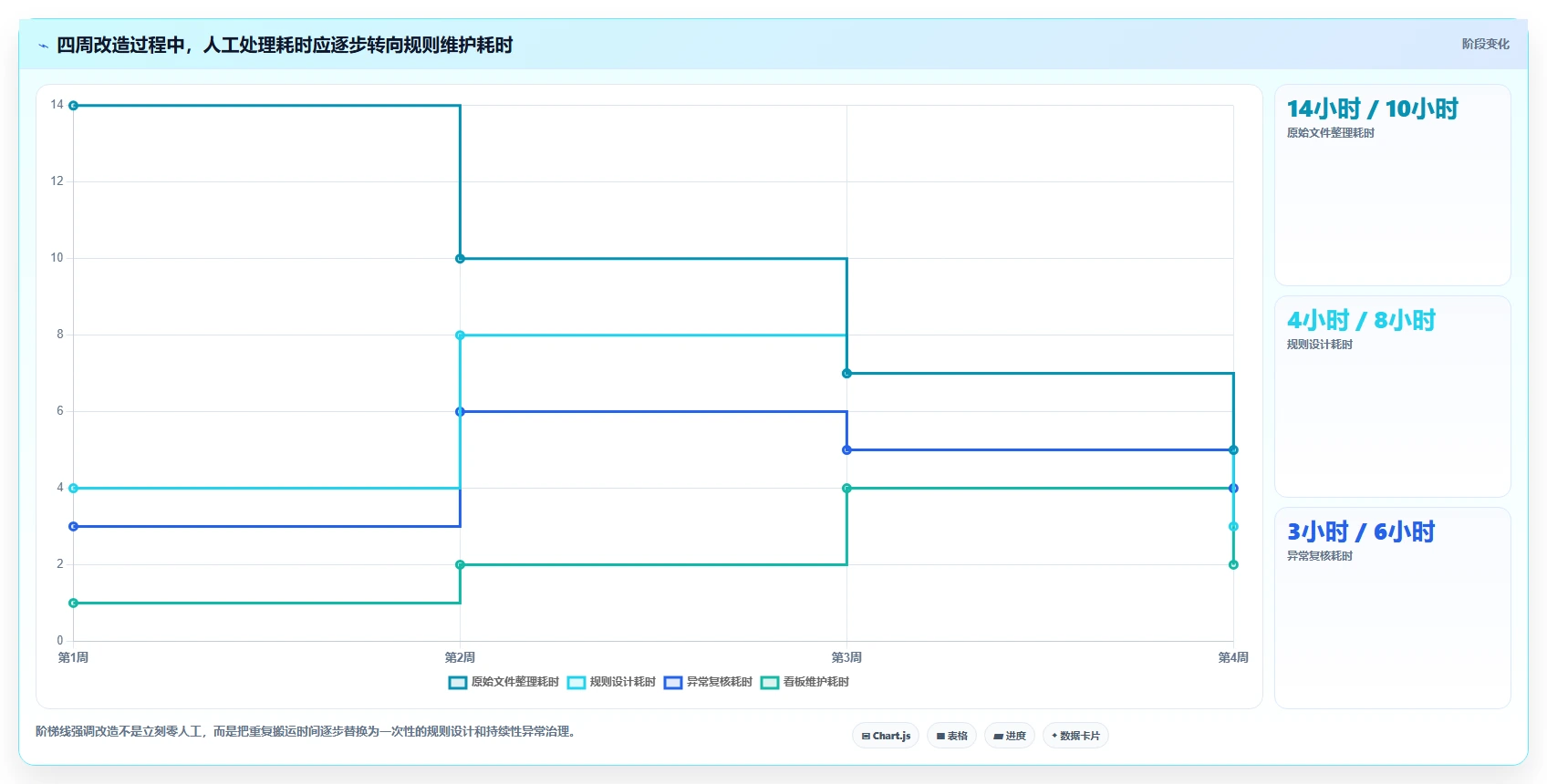
Task: Click the 第1周 axis label
Action: 74,657
